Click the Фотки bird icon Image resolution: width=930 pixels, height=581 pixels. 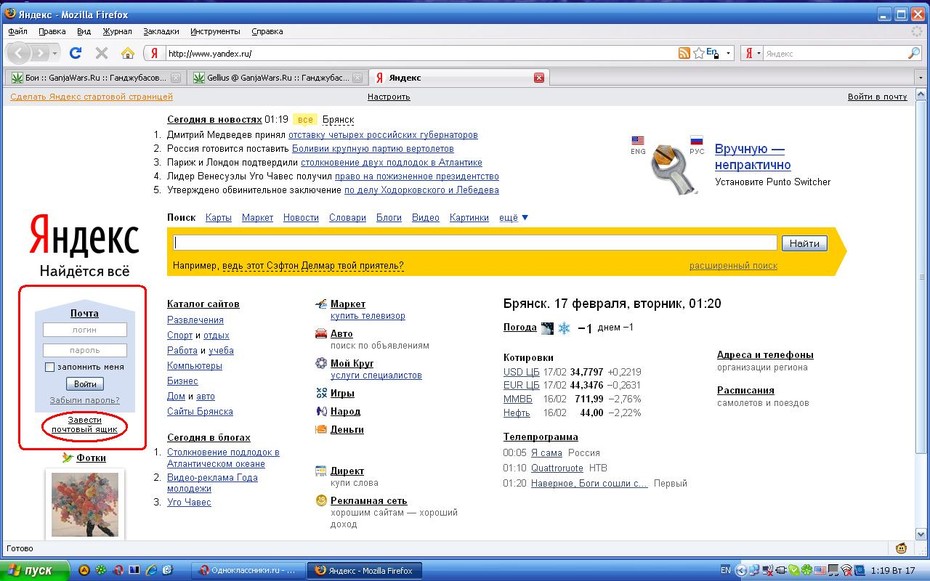tap(68, 458)
